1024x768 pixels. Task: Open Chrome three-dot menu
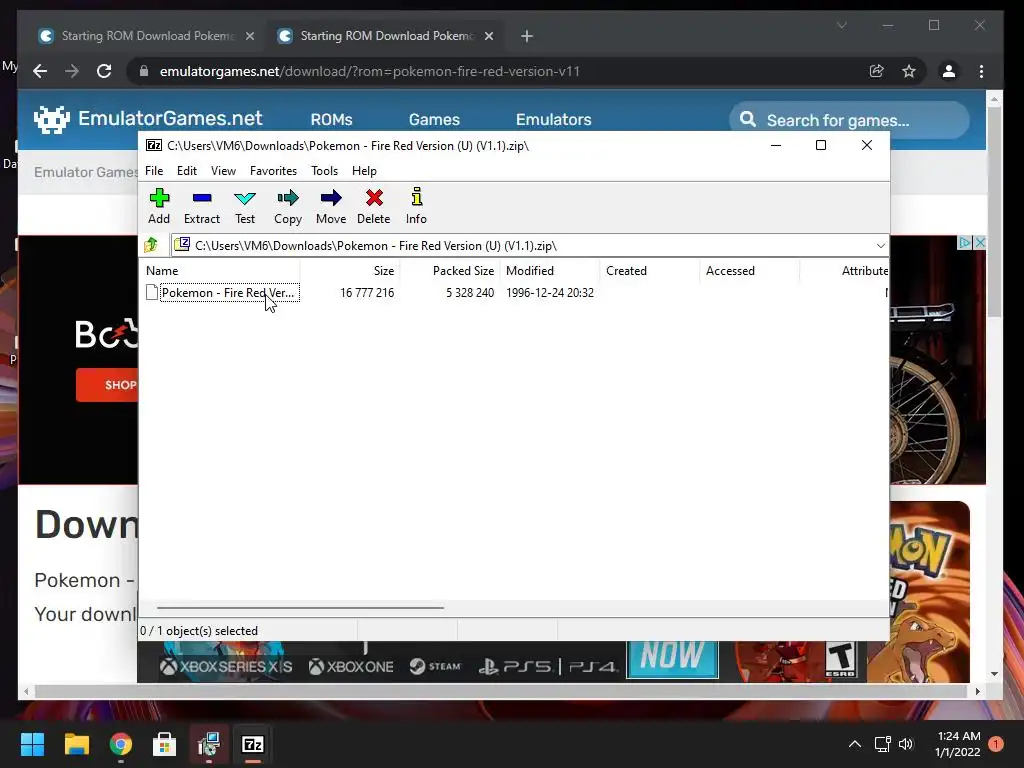pyautogui.click(x=981, y=71)
